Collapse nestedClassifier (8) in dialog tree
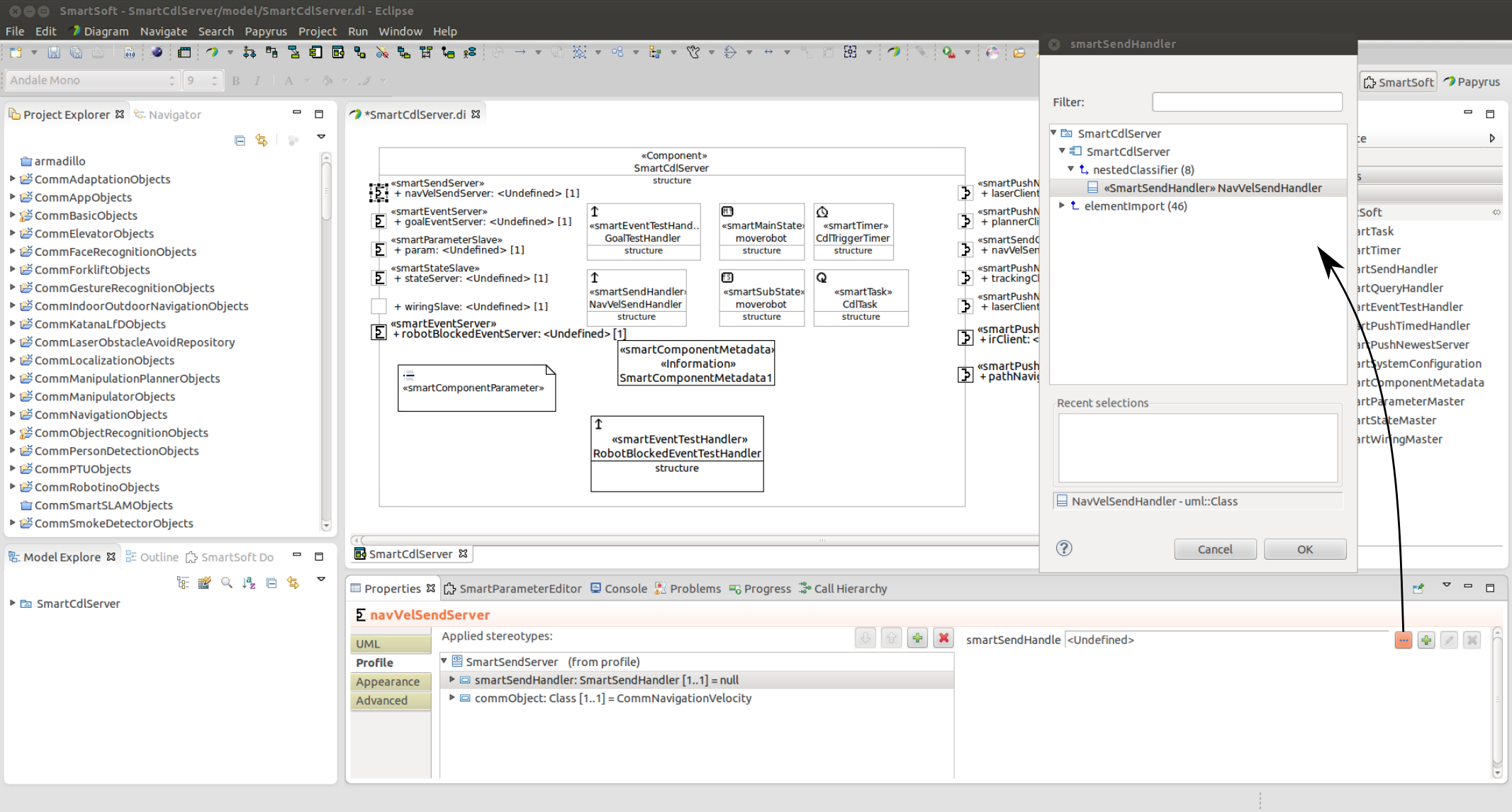 coord(1070,169)
